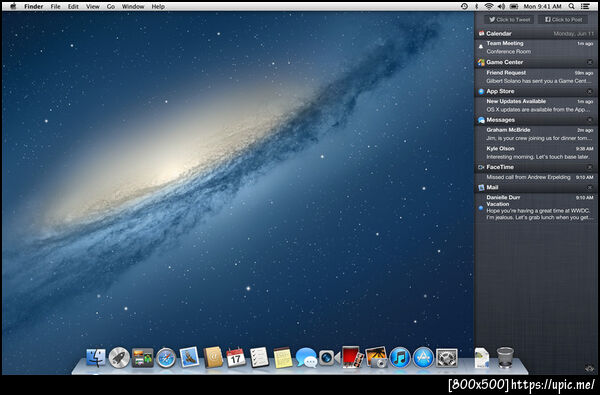Open the Go menu
Image resolution: width=600 pixels, height=395 pixels.
click(x=111, y=7)
